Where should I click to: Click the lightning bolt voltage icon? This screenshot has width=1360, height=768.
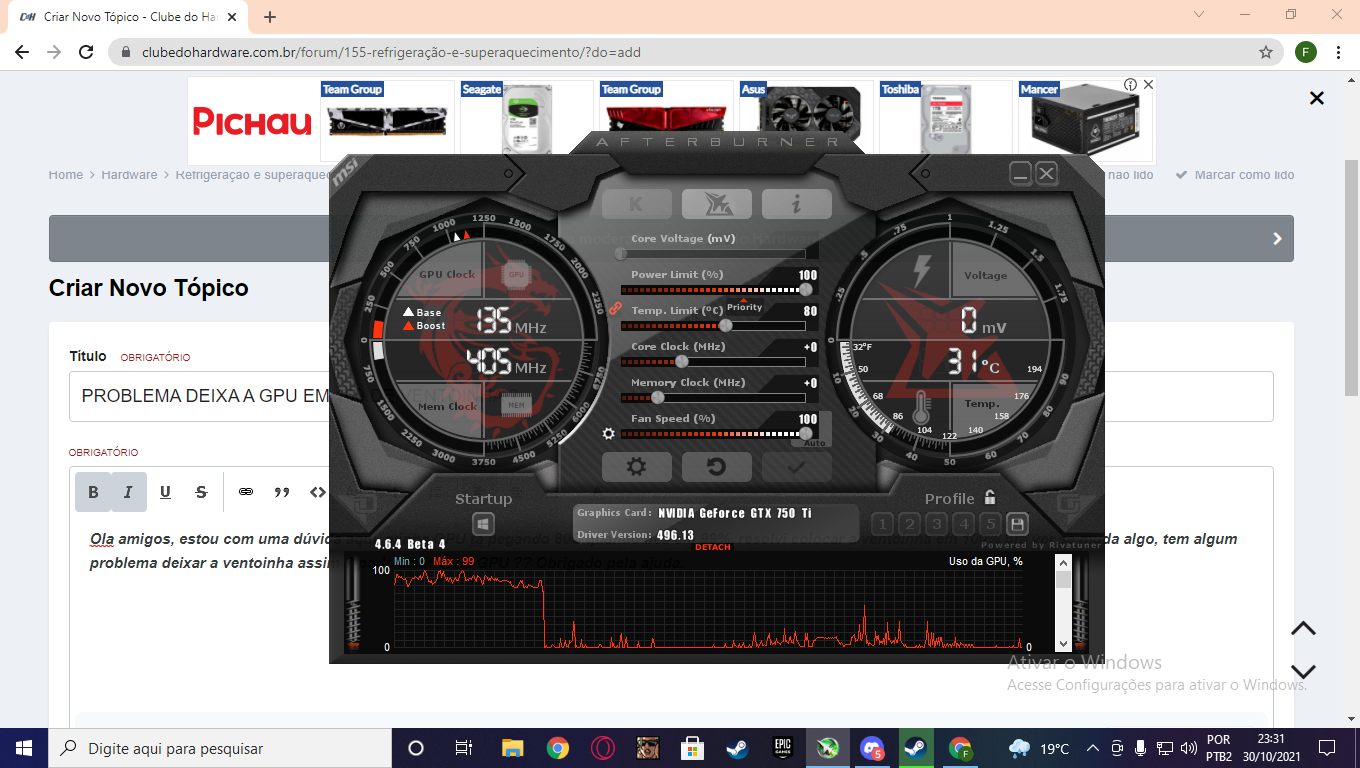[x=921, y=270]
